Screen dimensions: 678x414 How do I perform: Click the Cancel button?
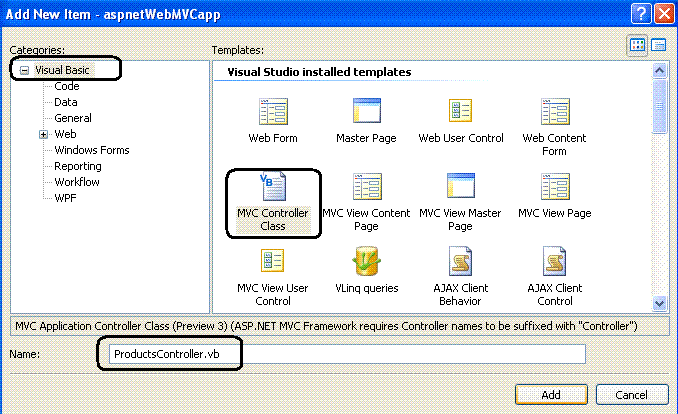(632, 395)
